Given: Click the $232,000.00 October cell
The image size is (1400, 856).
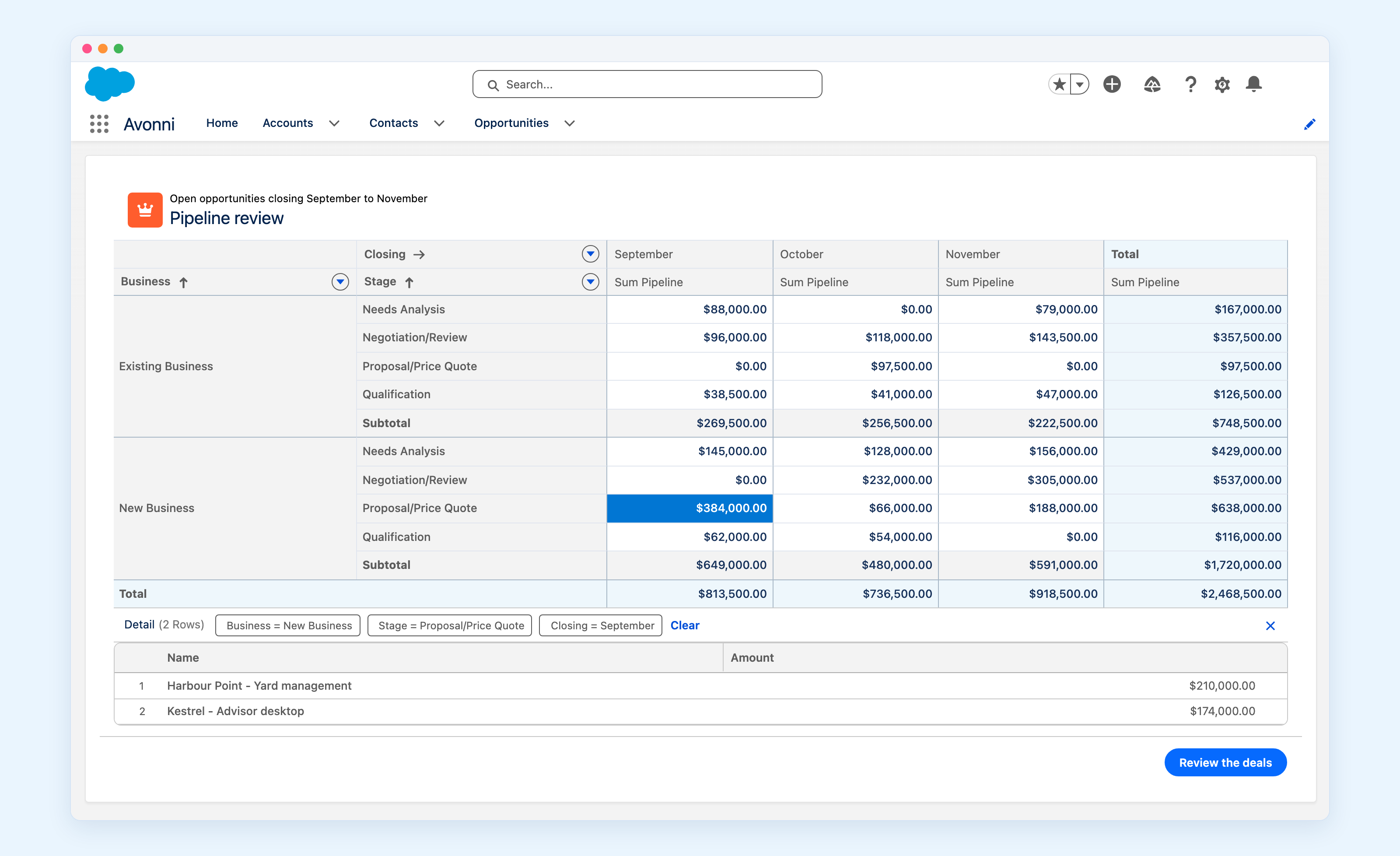Looking at the screenshot, I should 855,480.
